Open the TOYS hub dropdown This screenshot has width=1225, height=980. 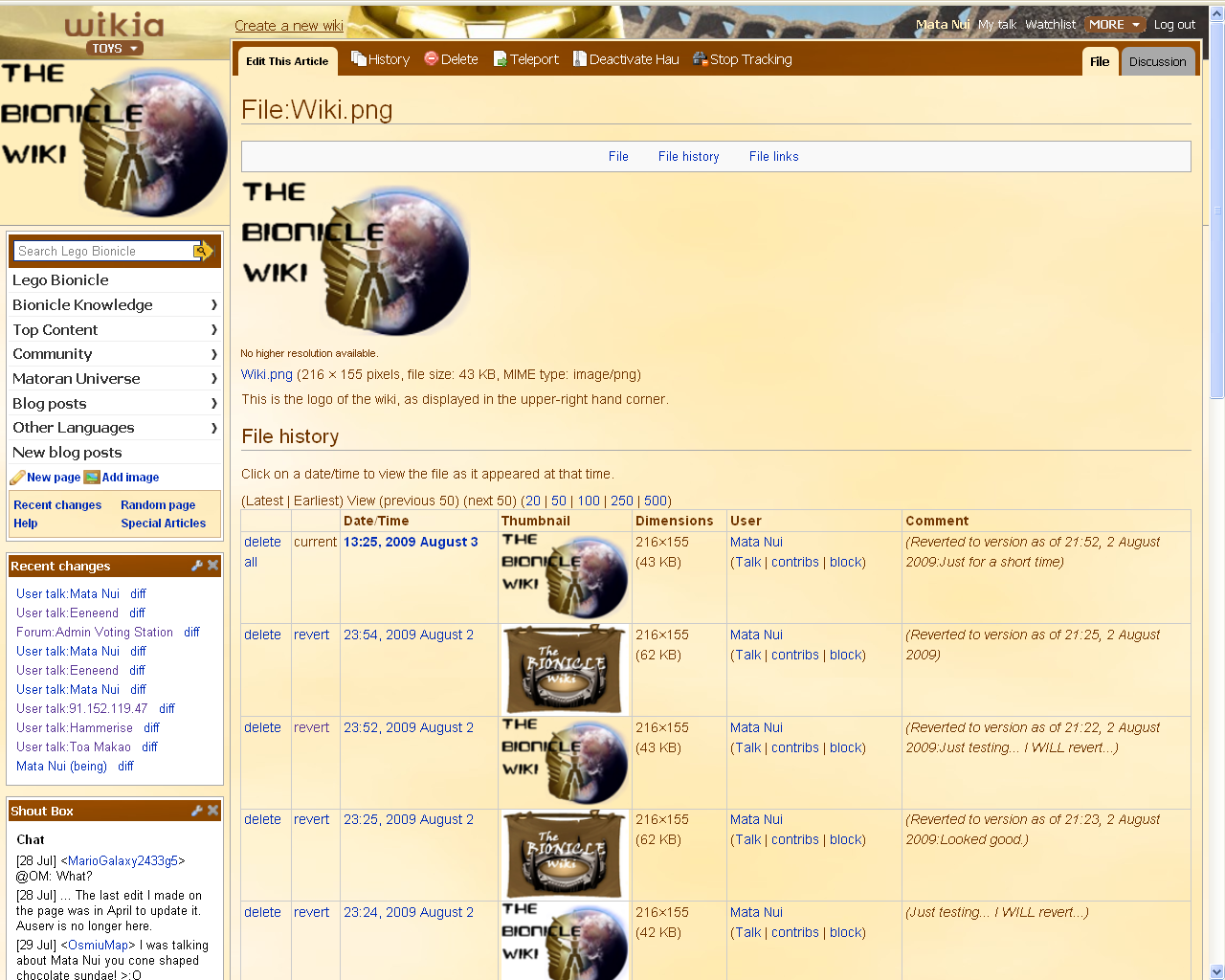115,48
